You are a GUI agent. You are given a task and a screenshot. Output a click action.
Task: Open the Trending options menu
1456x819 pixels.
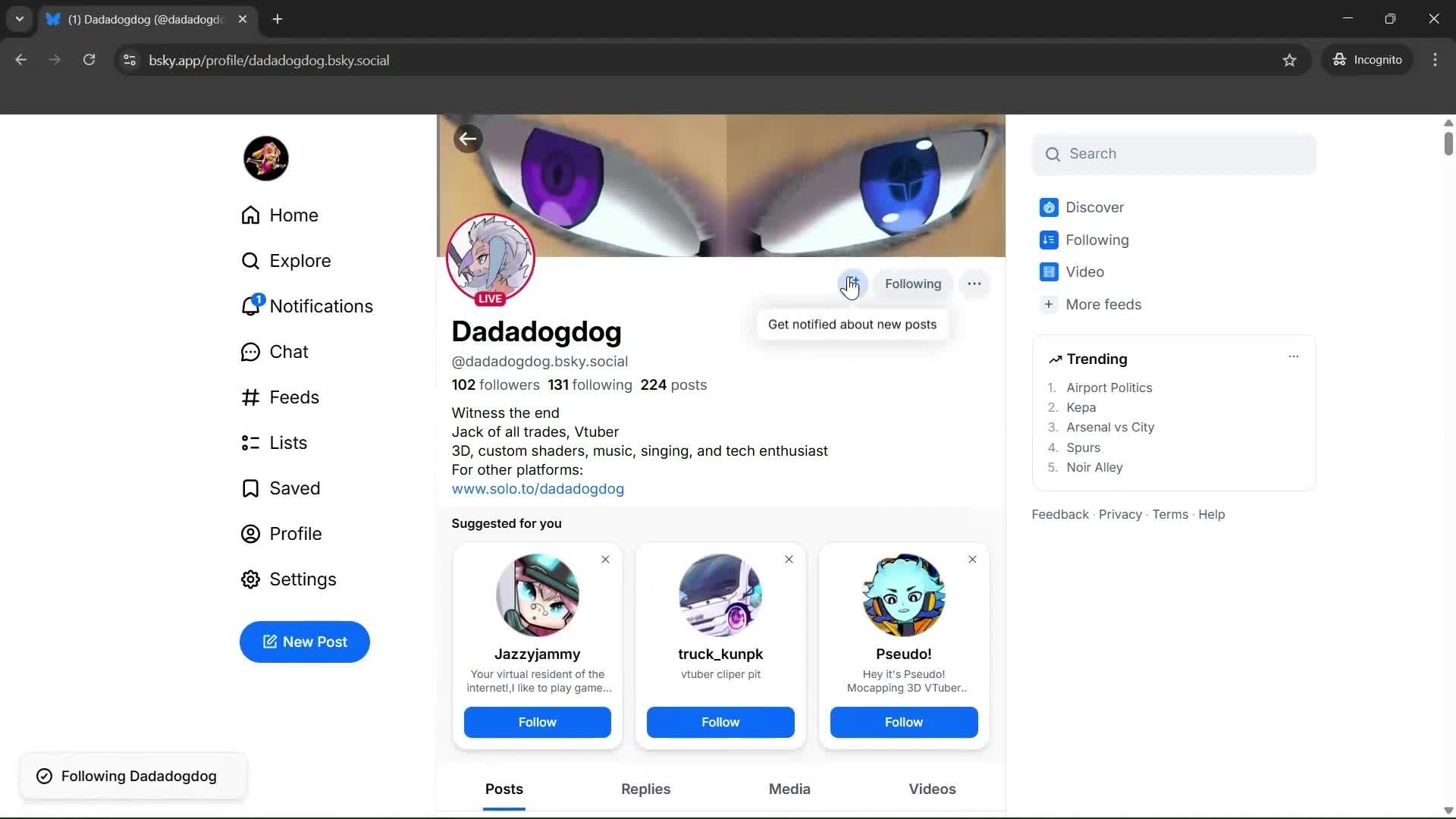click(x=1294, y=356)
